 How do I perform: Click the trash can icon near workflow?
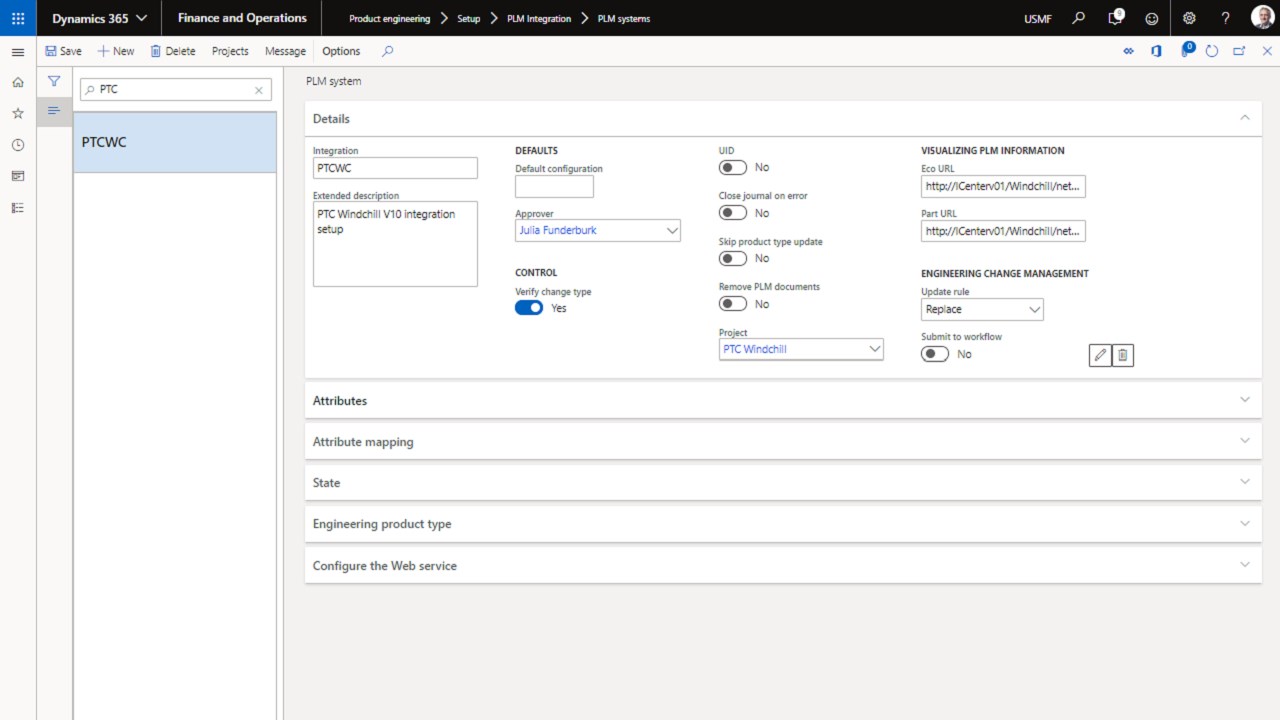[x=1123, y=355]
